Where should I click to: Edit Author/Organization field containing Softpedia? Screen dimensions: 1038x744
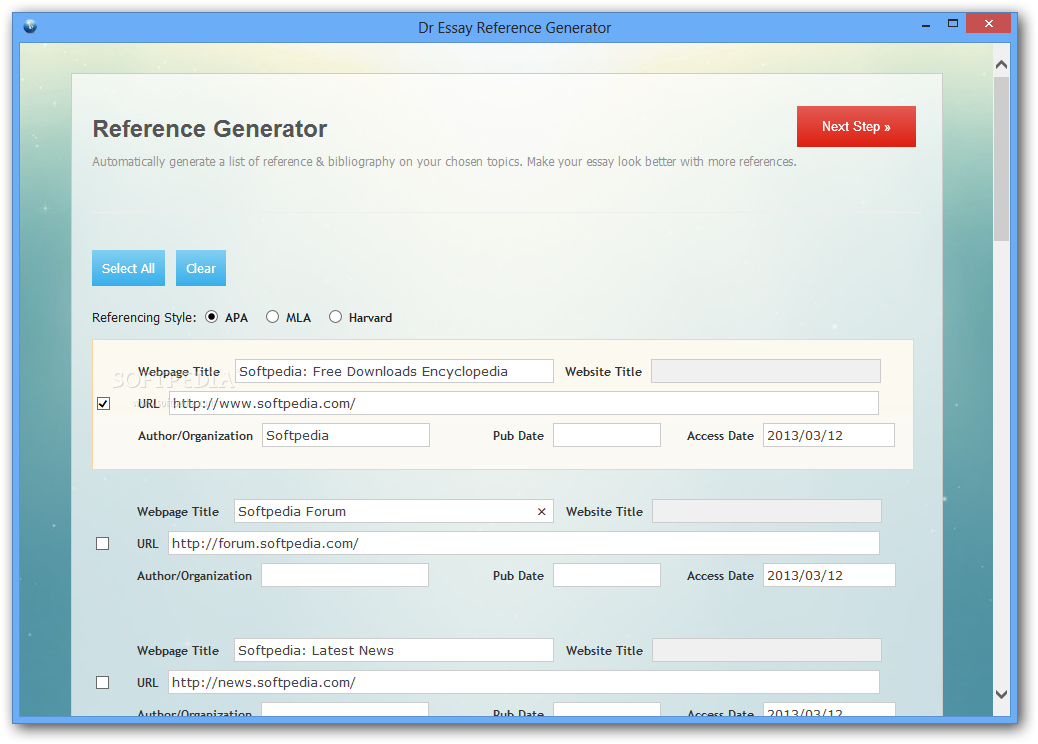346,436
